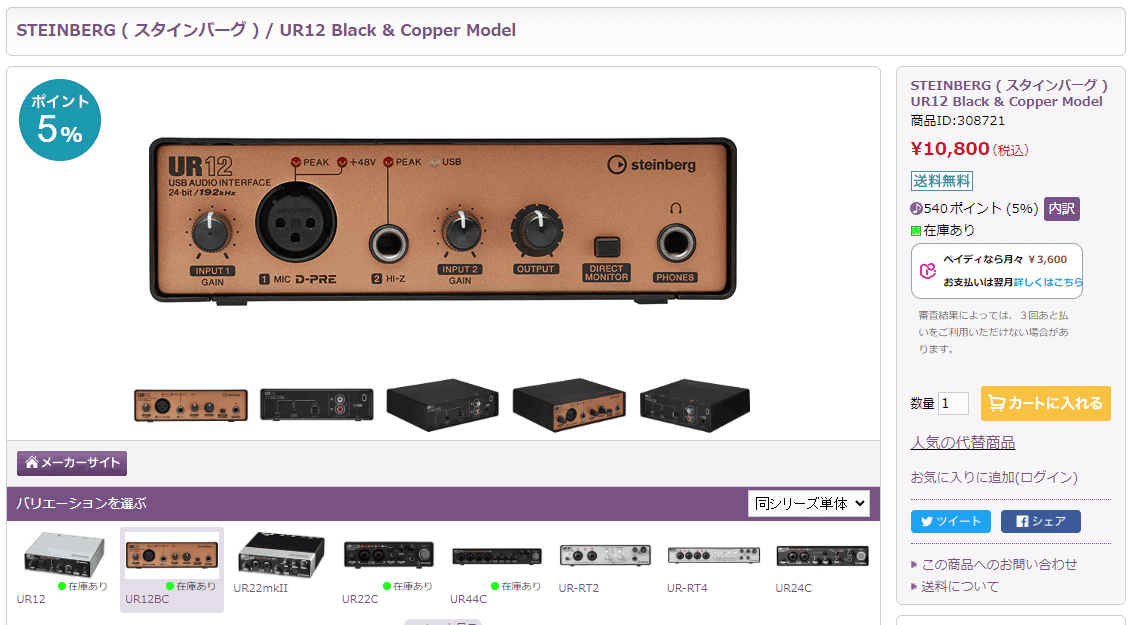Open the メーカーサイト link button
The height and width of the screenshot is (625, 1129).
(72, 463)
